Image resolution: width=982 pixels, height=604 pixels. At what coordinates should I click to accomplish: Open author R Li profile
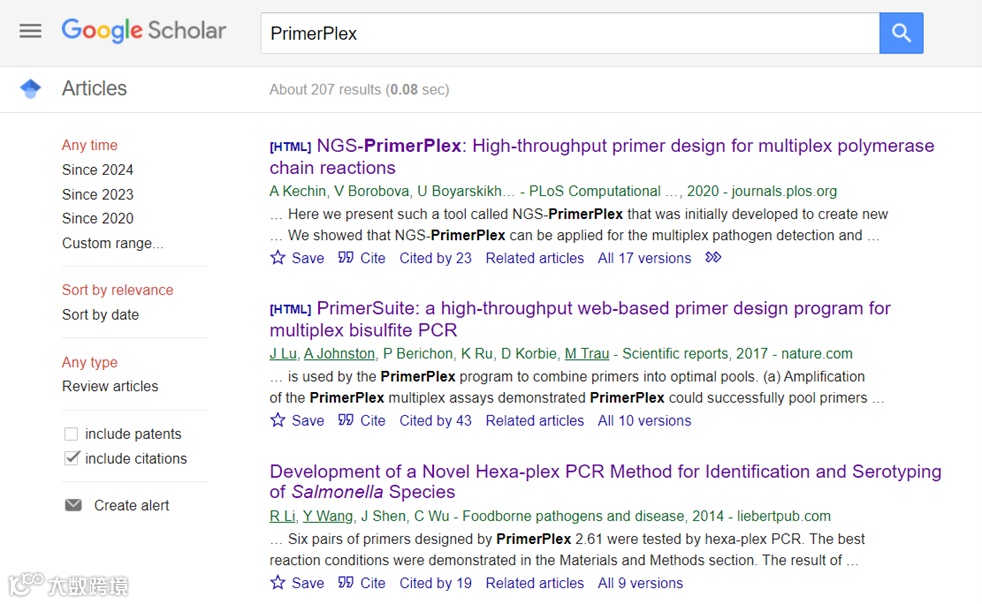pyautogui.click(x=282, y=516)
